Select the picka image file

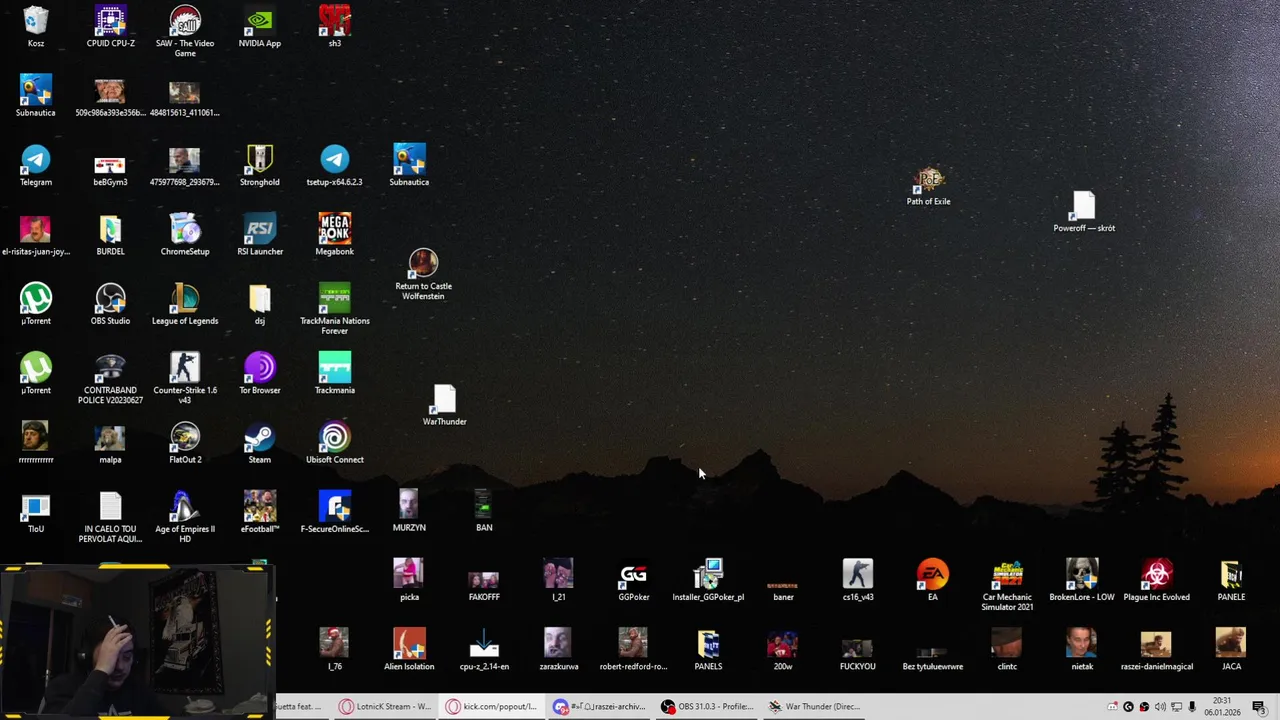[x=409, y=580]
